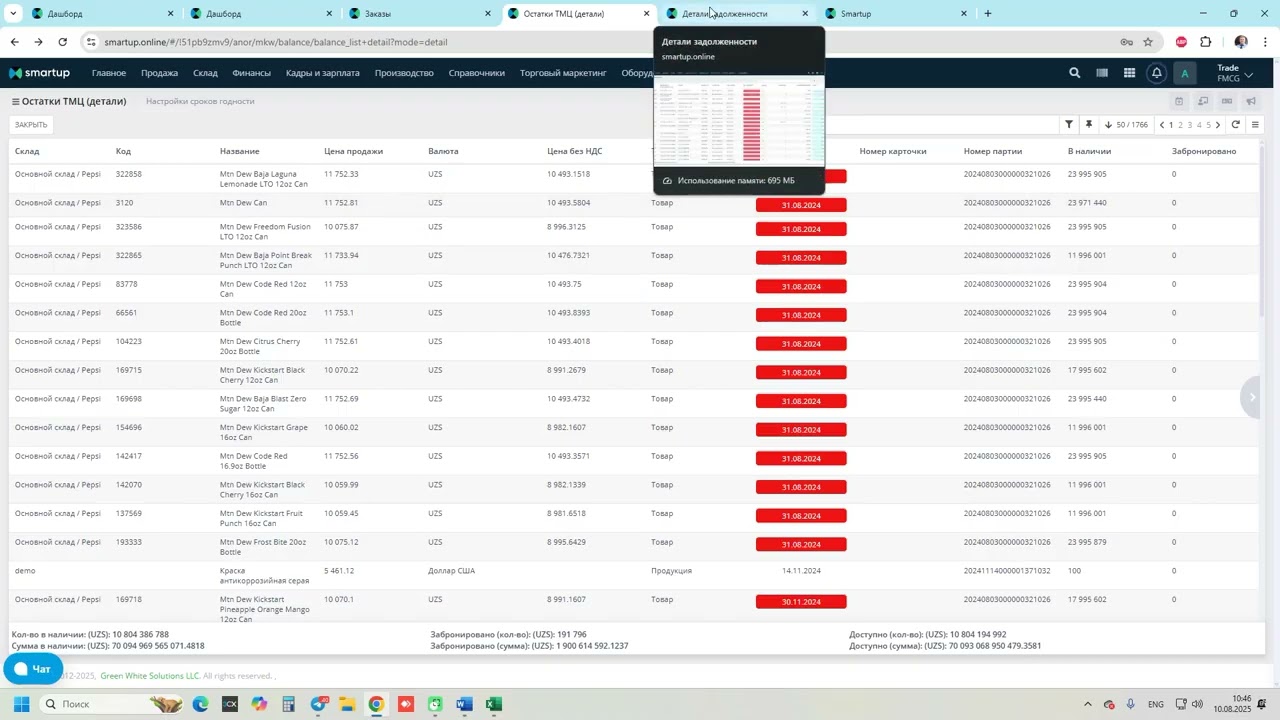Screen dimensions: 1280x720
Task: Open the Smartup search icon
Action: pyautogui.click(x=1074, y=73)
